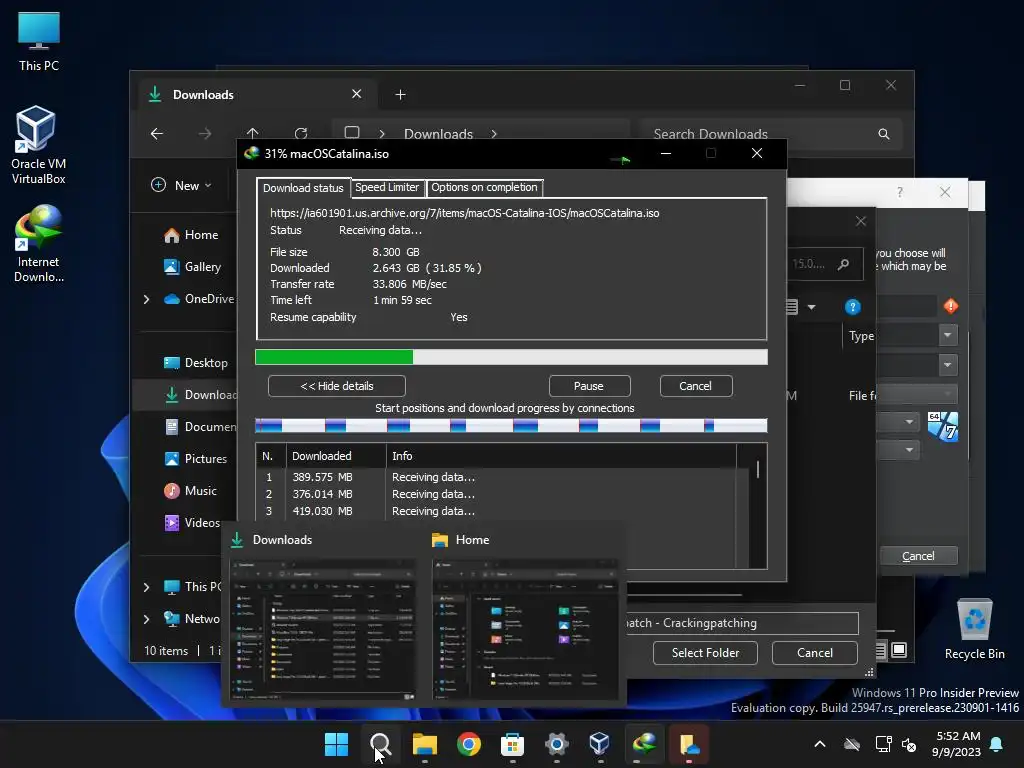Viewport: 1024px width, 768px height.
Task: Add a new File Explorer tab
Action: point(400,95)
